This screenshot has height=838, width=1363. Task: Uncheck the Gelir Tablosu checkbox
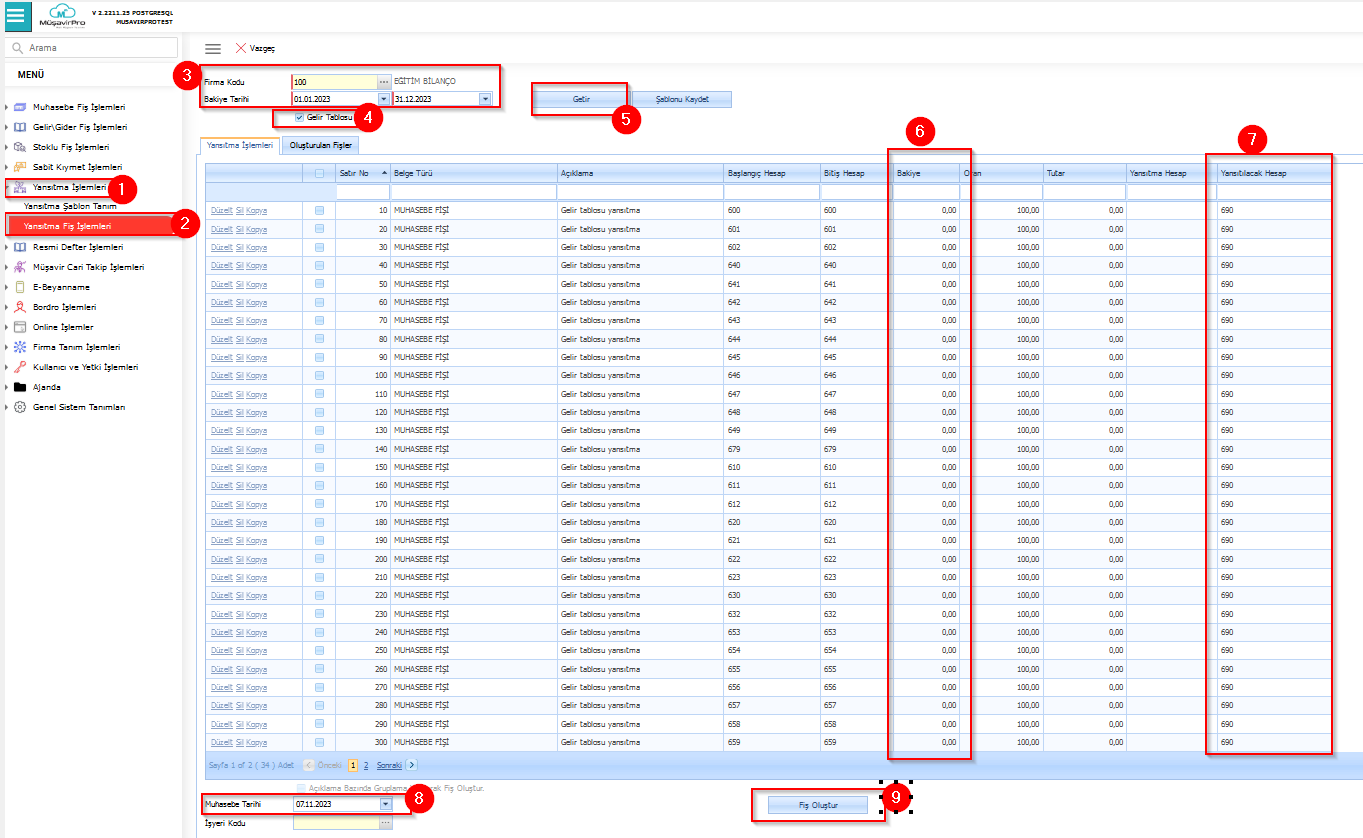pos(300,117)
